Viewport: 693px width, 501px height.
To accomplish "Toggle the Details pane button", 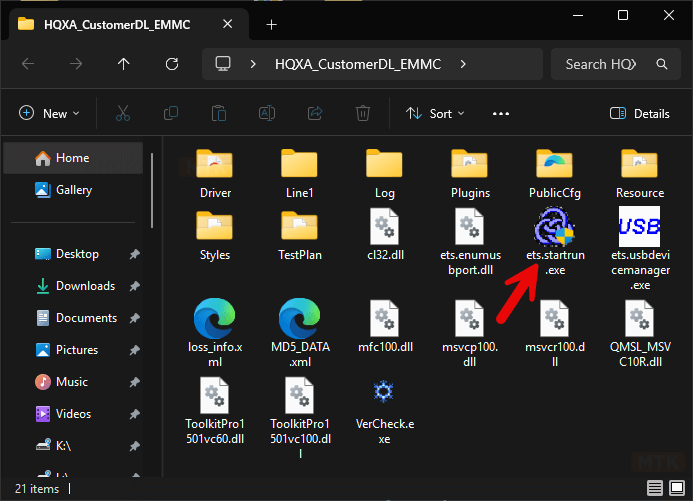I will (640, 114).
